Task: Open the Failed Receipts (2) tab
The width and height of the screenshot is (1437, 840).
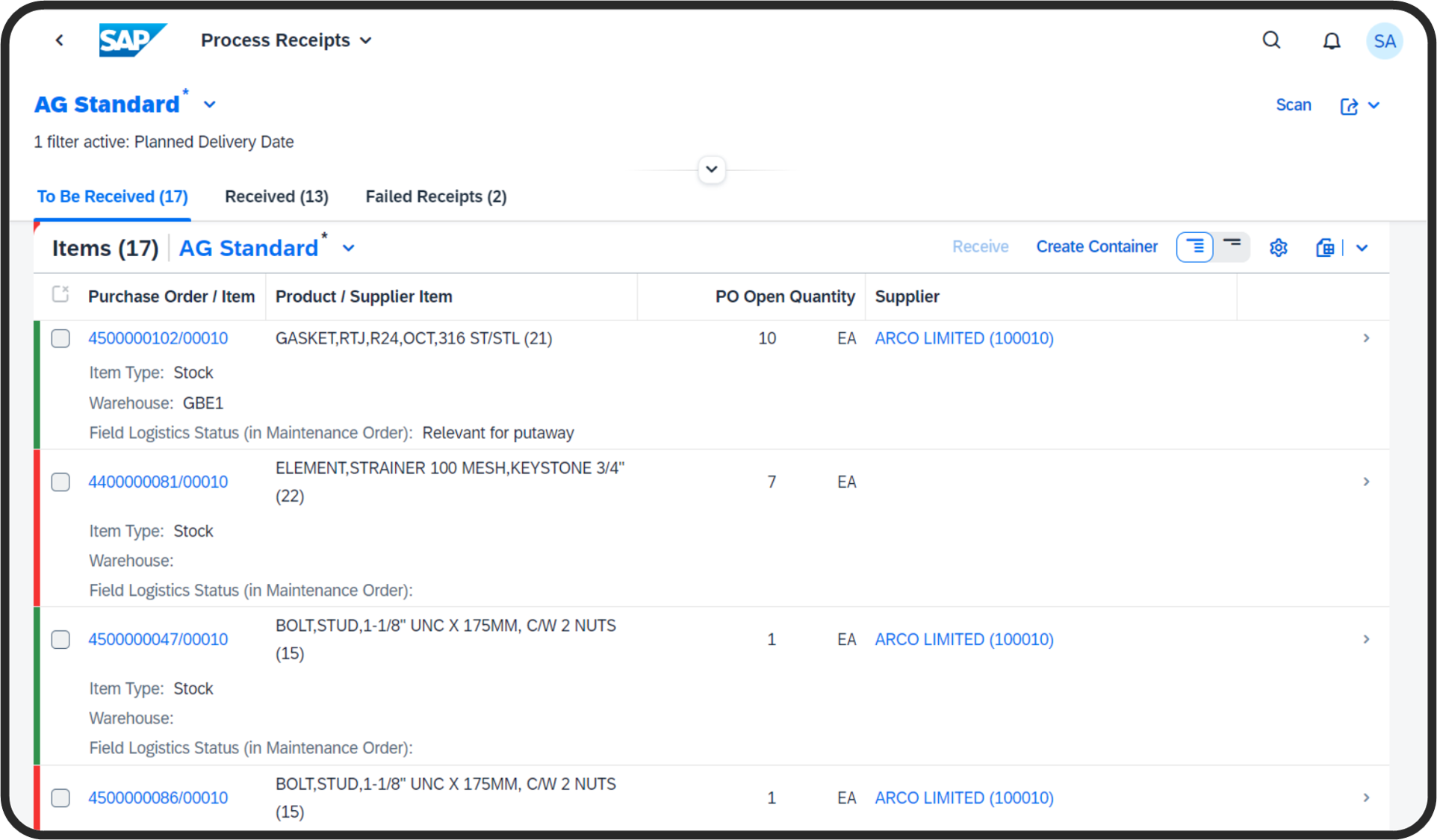Action: coord(435,196)
